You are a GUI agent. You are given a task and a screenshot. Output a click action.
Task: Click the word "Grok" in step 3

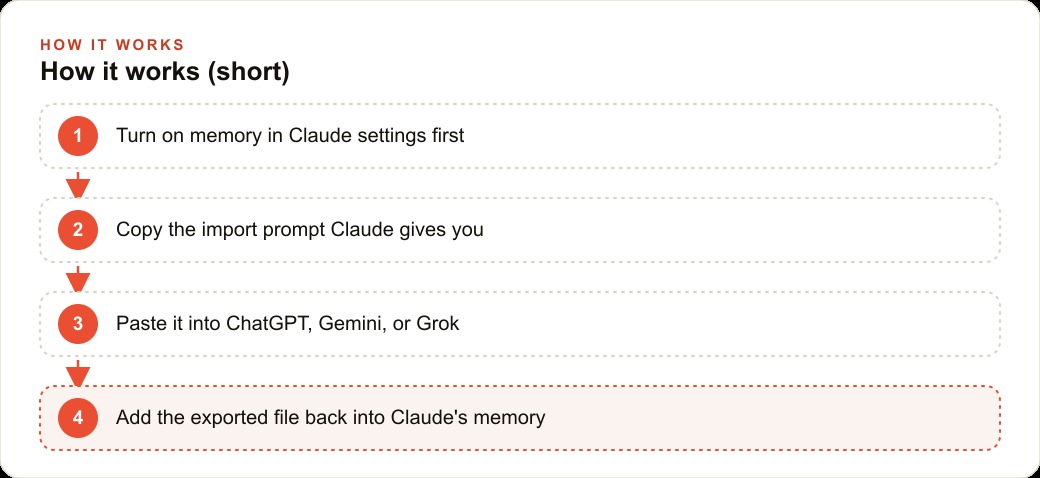[438, 324]
